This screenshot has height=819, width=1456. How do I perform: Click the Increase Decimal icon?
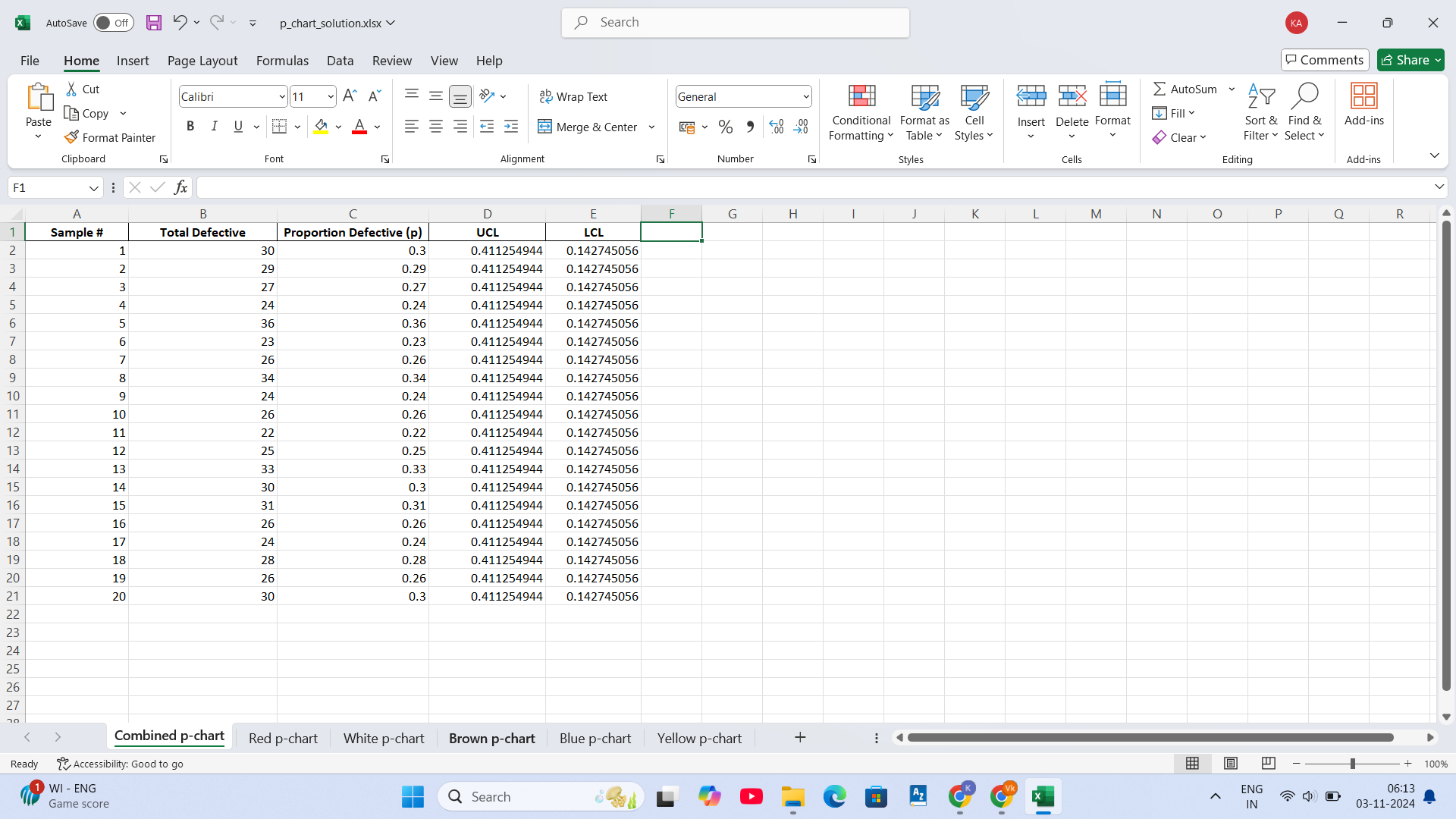point(776,127)
